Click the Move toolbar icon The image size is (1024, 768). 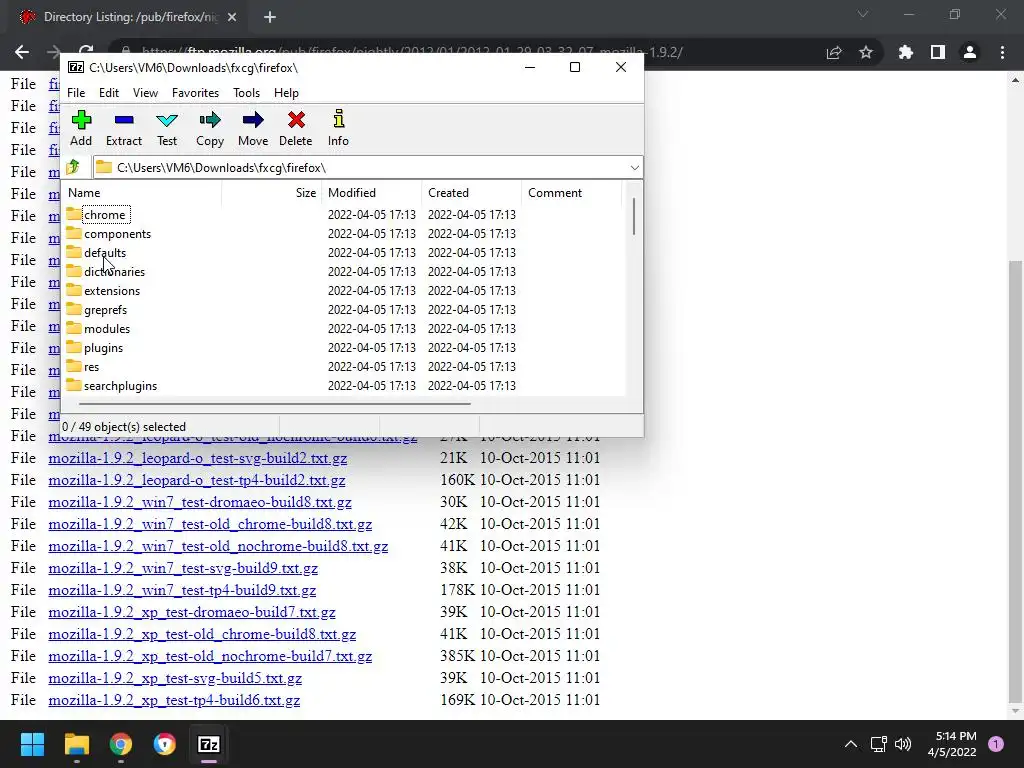point(253,128)
